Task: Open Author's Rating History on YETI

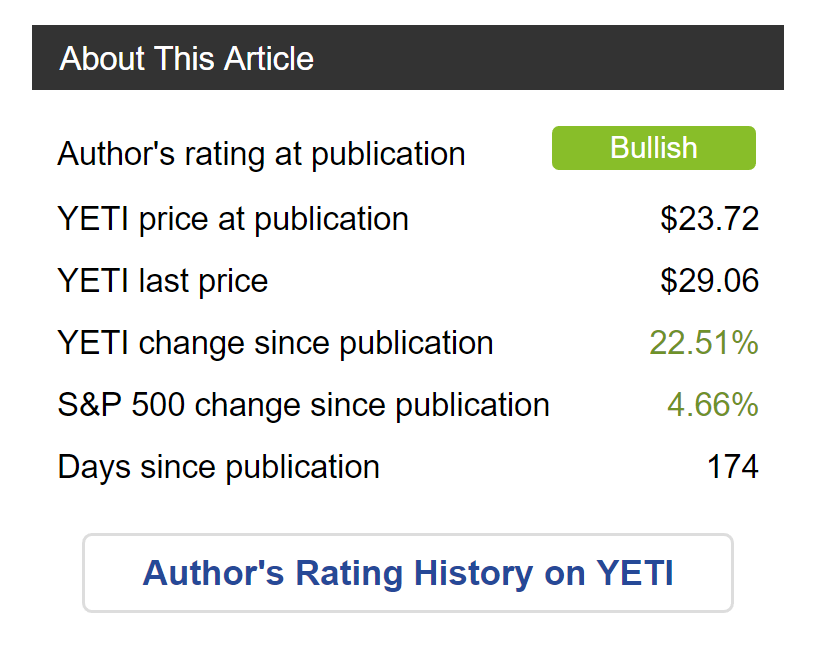Action: 407,573
